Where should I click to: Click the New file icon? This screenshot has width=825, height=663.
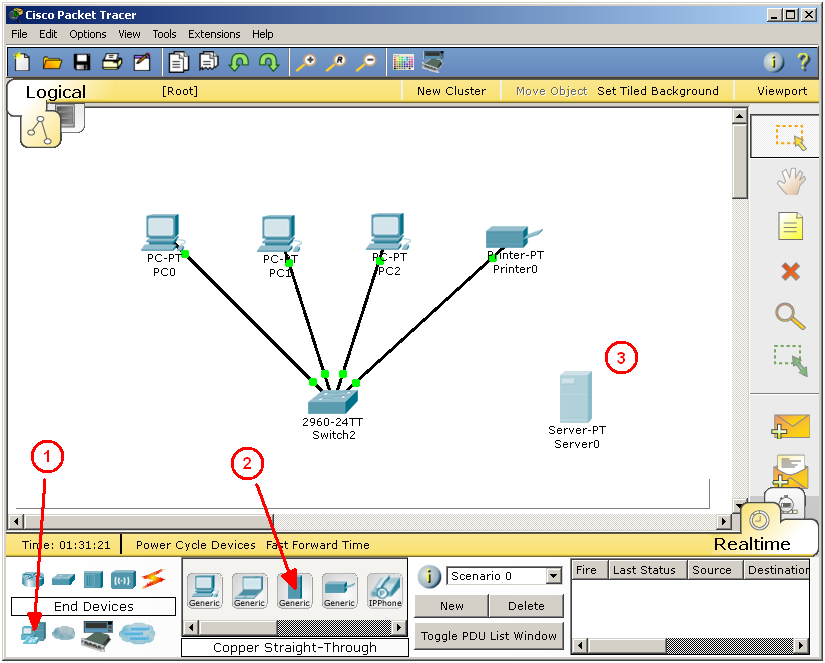coord(22,62)
